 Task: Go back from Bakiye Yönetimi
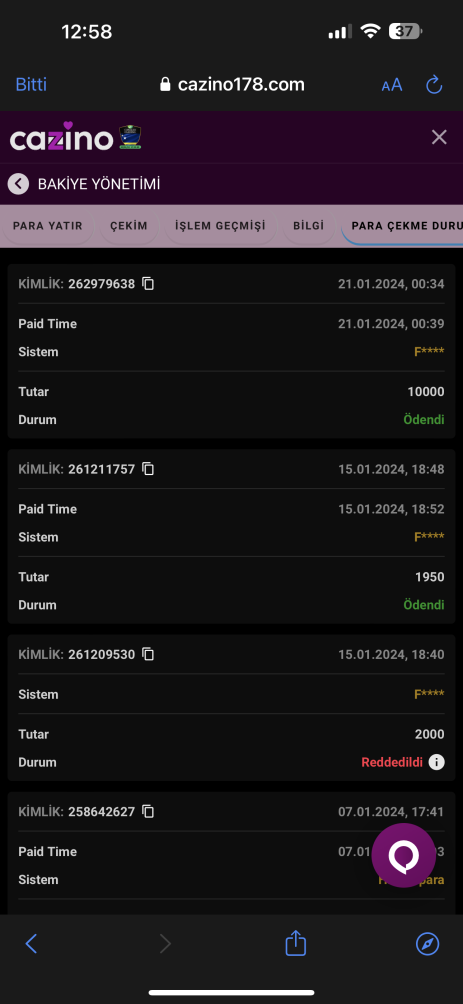point(18,184)
